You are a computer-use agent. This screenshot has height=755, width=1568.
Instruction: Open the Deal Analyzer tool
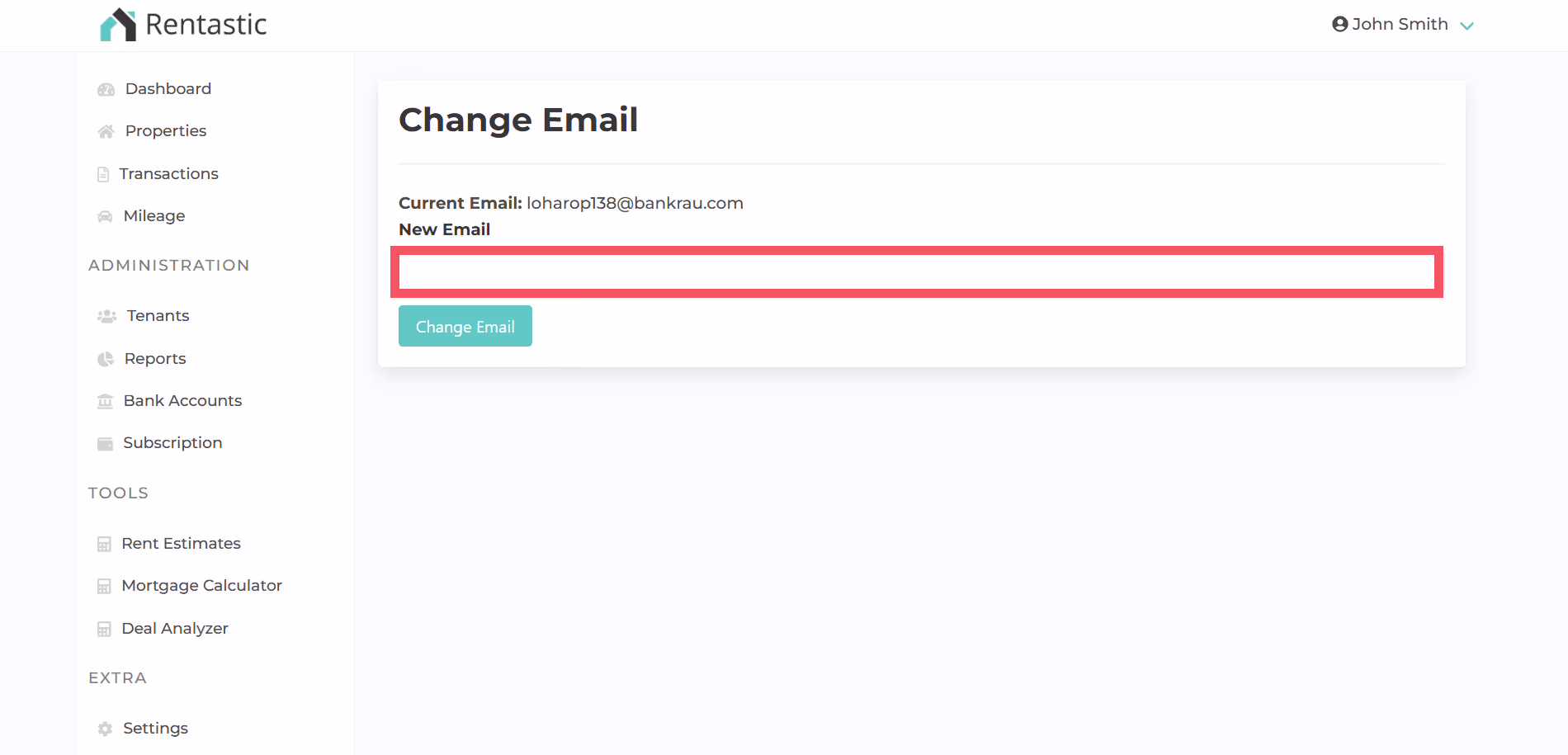tap(175, 628)
